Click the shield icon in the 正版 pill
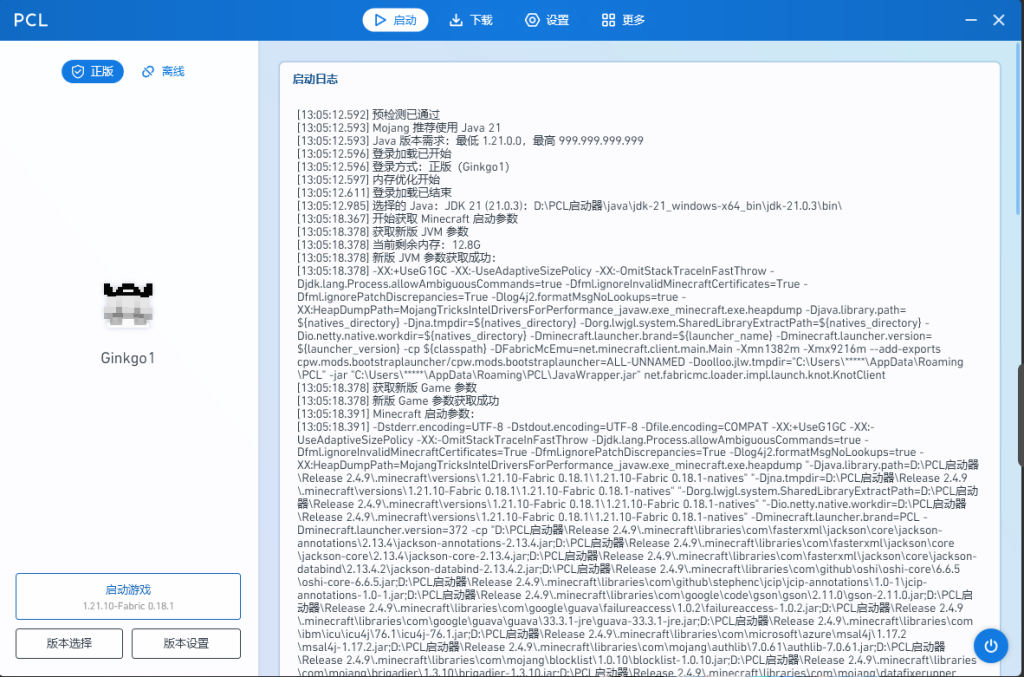 tap(76, 71)
